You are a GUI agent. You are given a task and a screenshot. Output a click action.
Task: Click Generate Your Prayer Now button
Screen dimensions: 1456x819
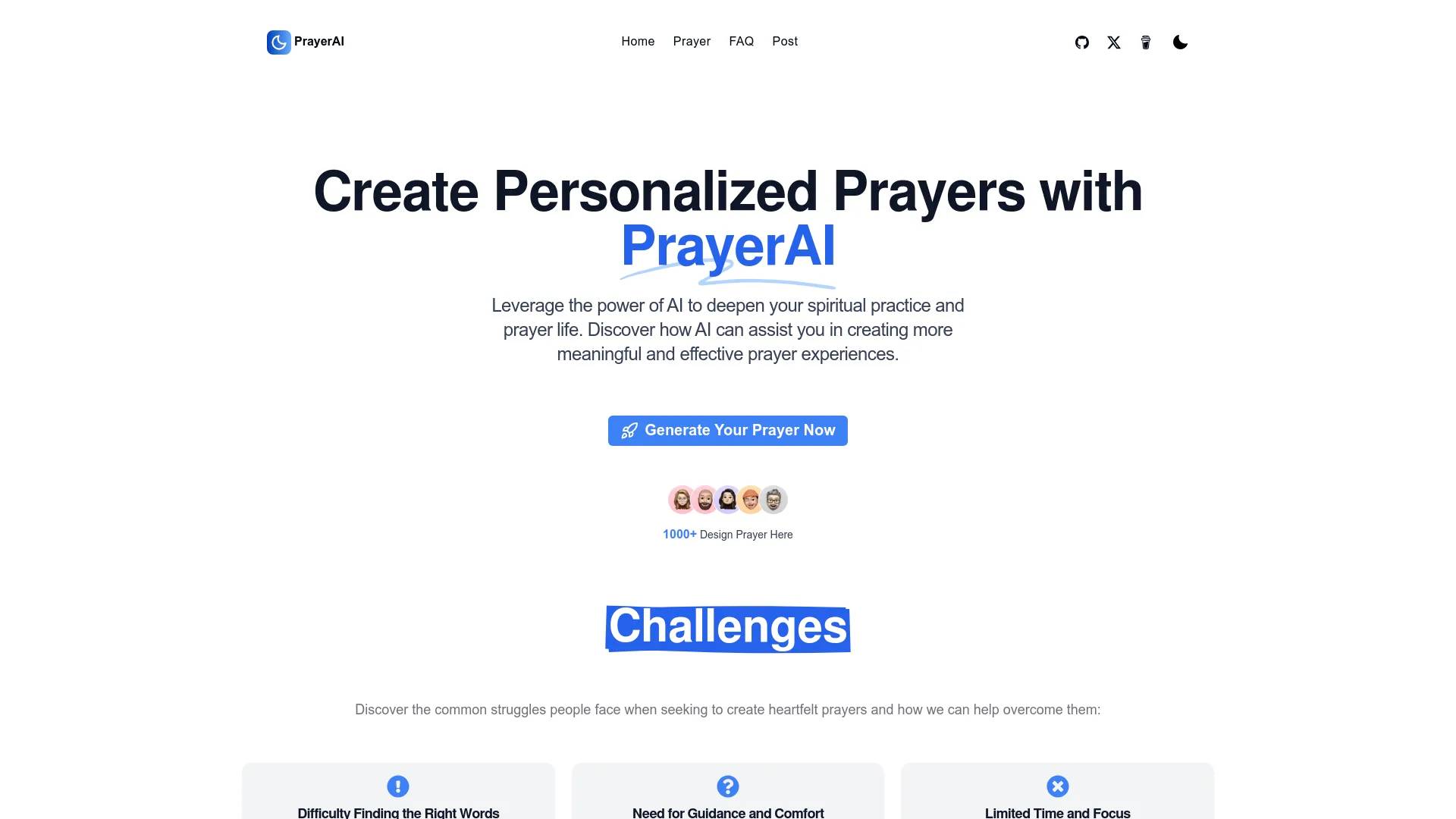[727, 430]
